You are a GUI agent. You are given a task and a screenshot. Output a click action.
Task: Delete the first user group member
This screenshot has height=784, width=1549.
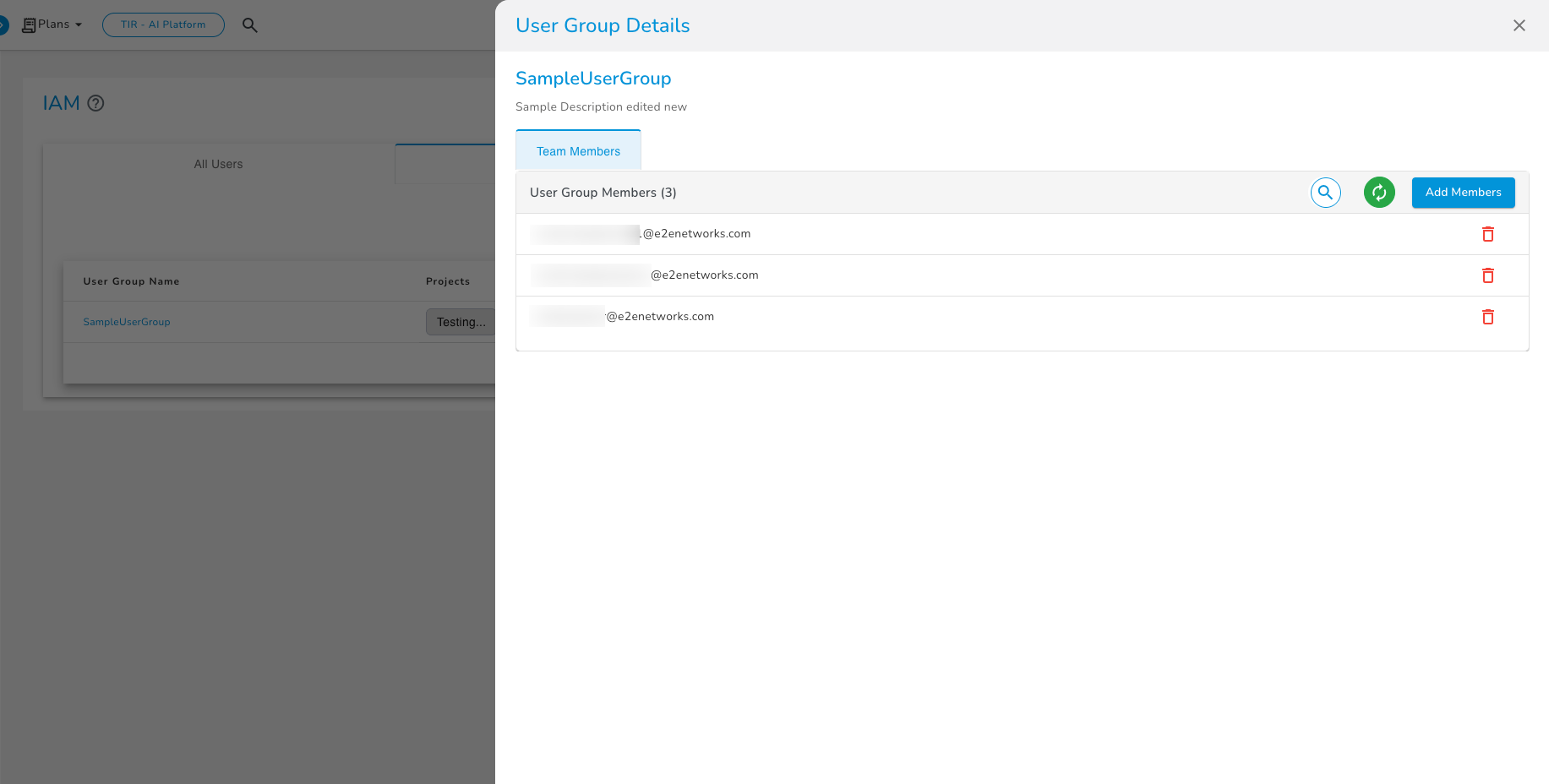tap(1487, 234)
